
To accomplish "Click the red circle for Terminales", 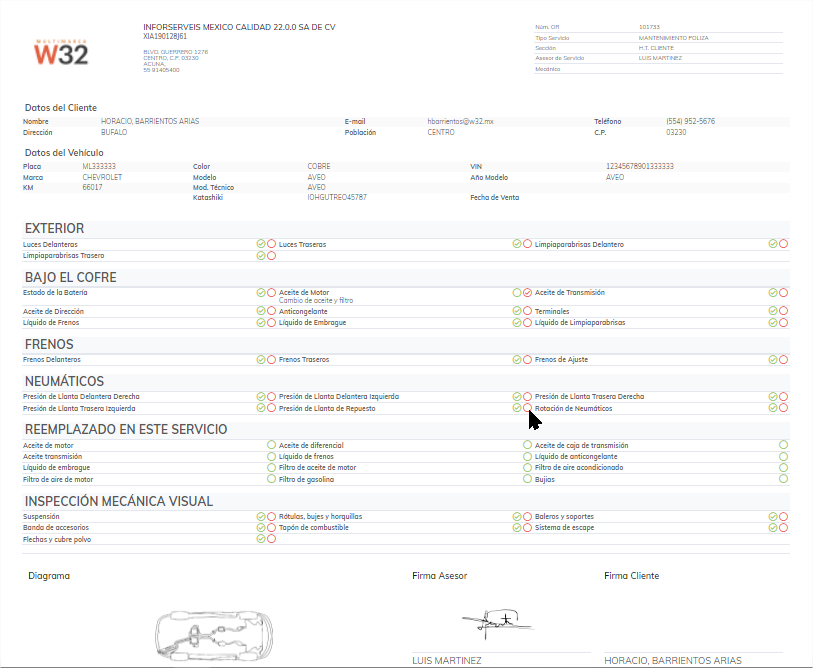I will tap(783, 311).
